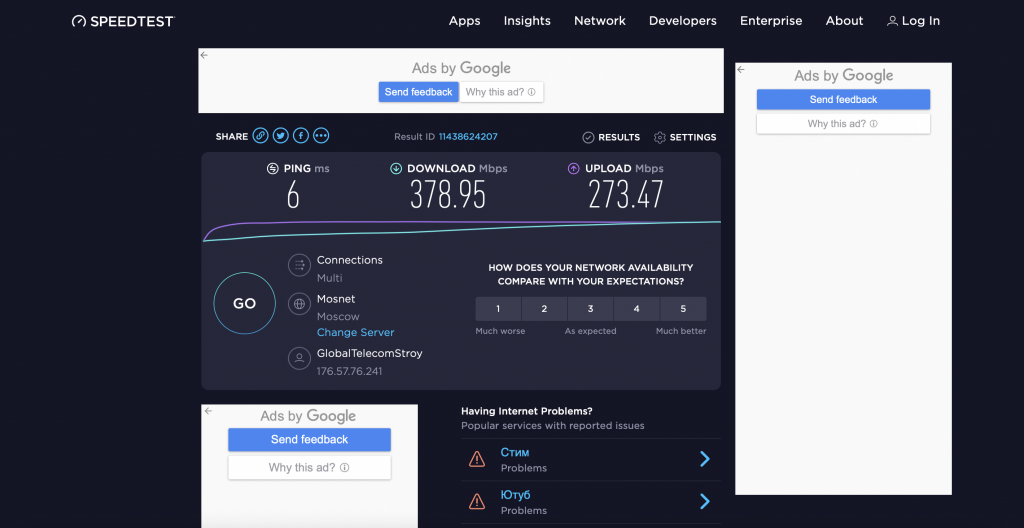
Task: Click the Connections label
Action: click(349, 260)
